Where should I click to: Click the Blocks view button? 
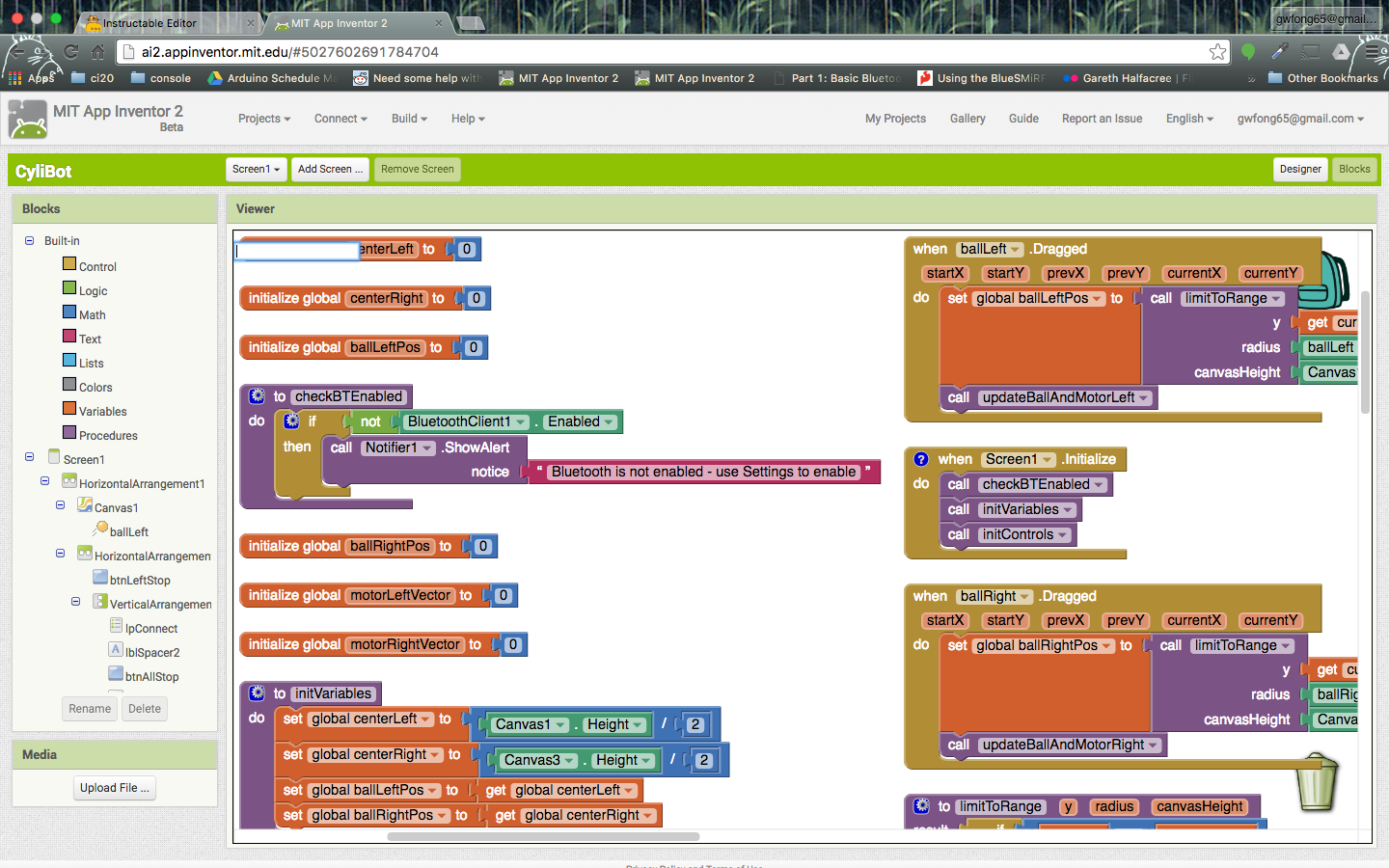(1354, 169)
